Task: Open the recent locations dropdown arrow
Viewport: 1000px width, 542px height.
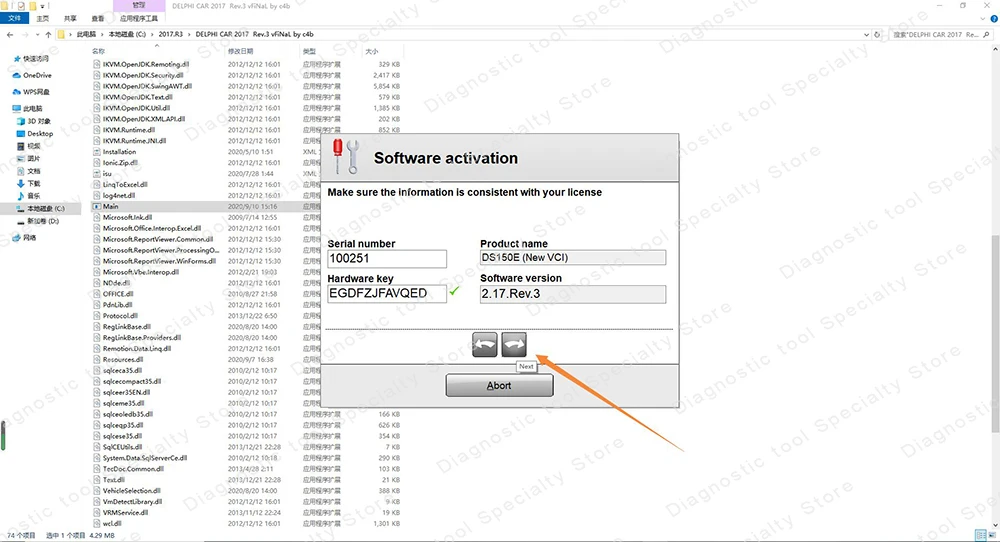Action: coord(37,34)
